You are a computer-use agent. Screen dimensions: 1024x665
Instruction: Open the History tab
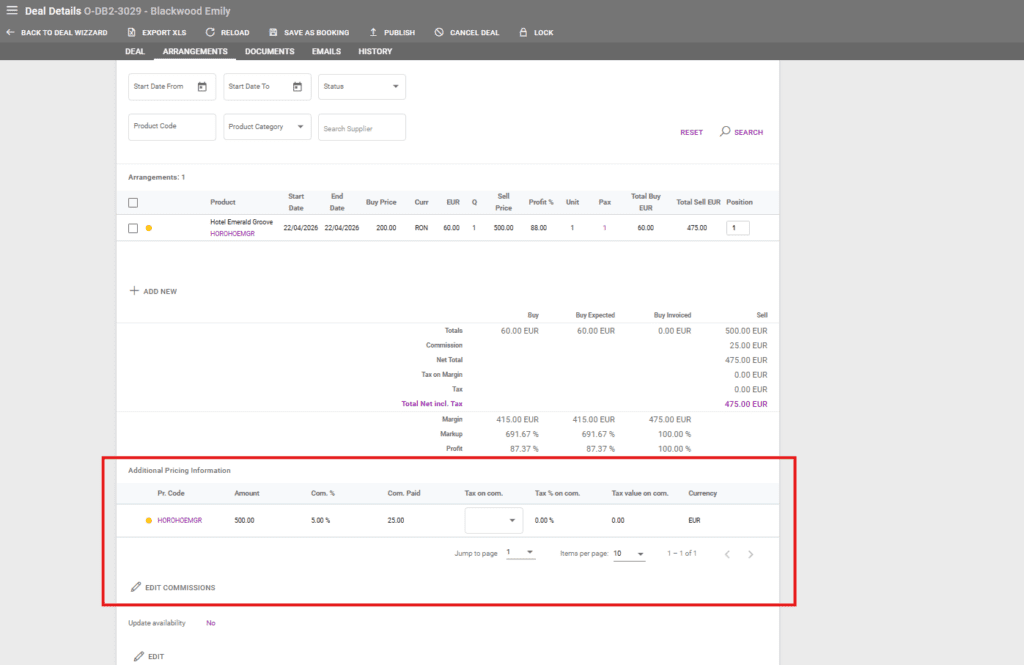pyautogui.click(x=375, y=51)
